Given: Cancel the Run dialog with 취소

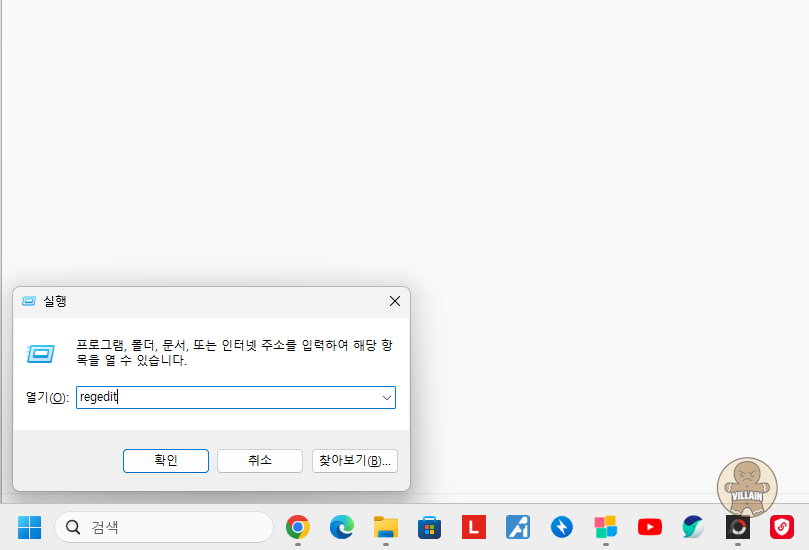Looking at the screenshot, I should tap(260, 461).
